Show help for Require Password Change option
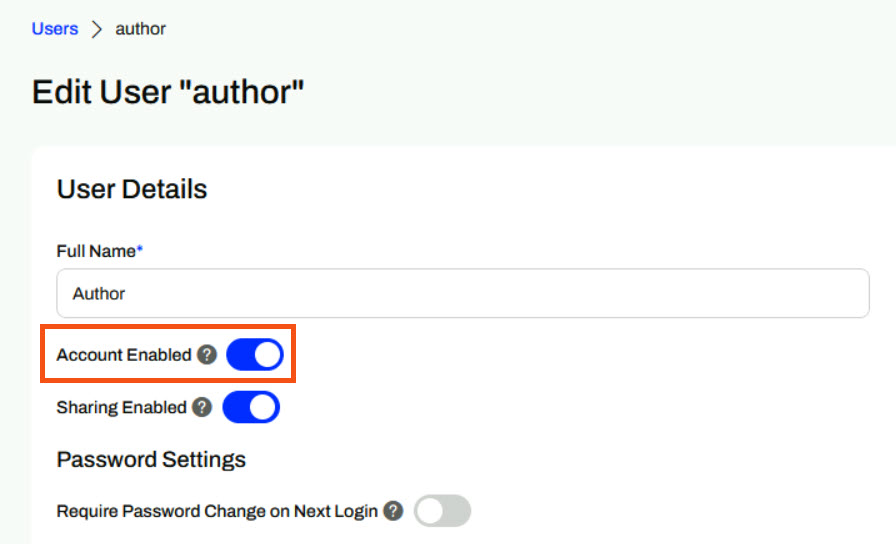 tap(393, 510)
